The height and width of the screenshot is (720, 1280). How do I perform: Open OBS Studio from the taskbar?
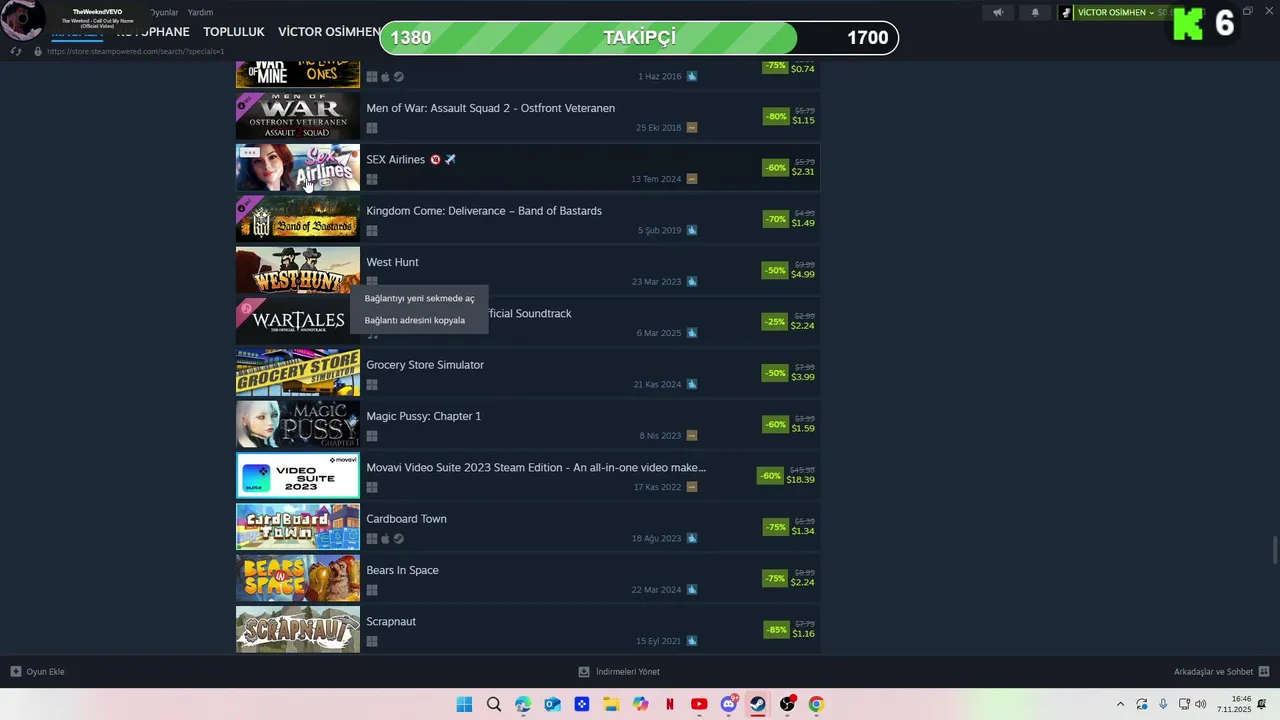click(787, 704)
